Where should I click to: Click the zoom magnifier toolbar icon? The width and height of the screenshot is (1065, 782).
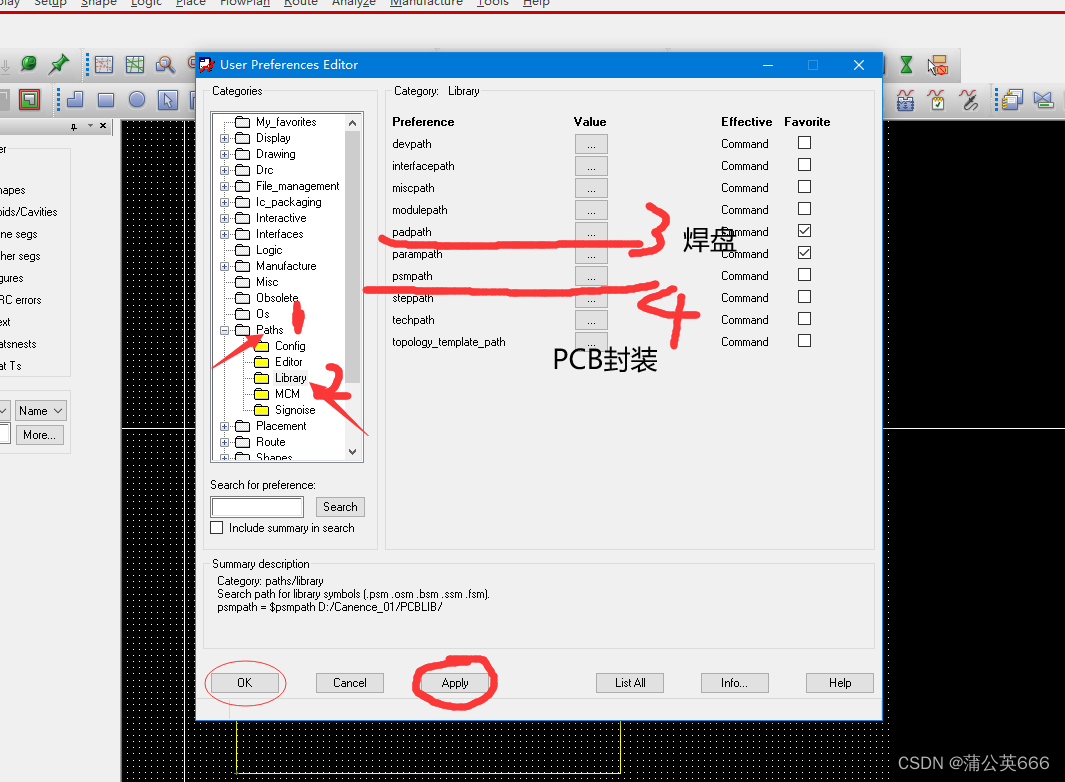pos(165,65)
